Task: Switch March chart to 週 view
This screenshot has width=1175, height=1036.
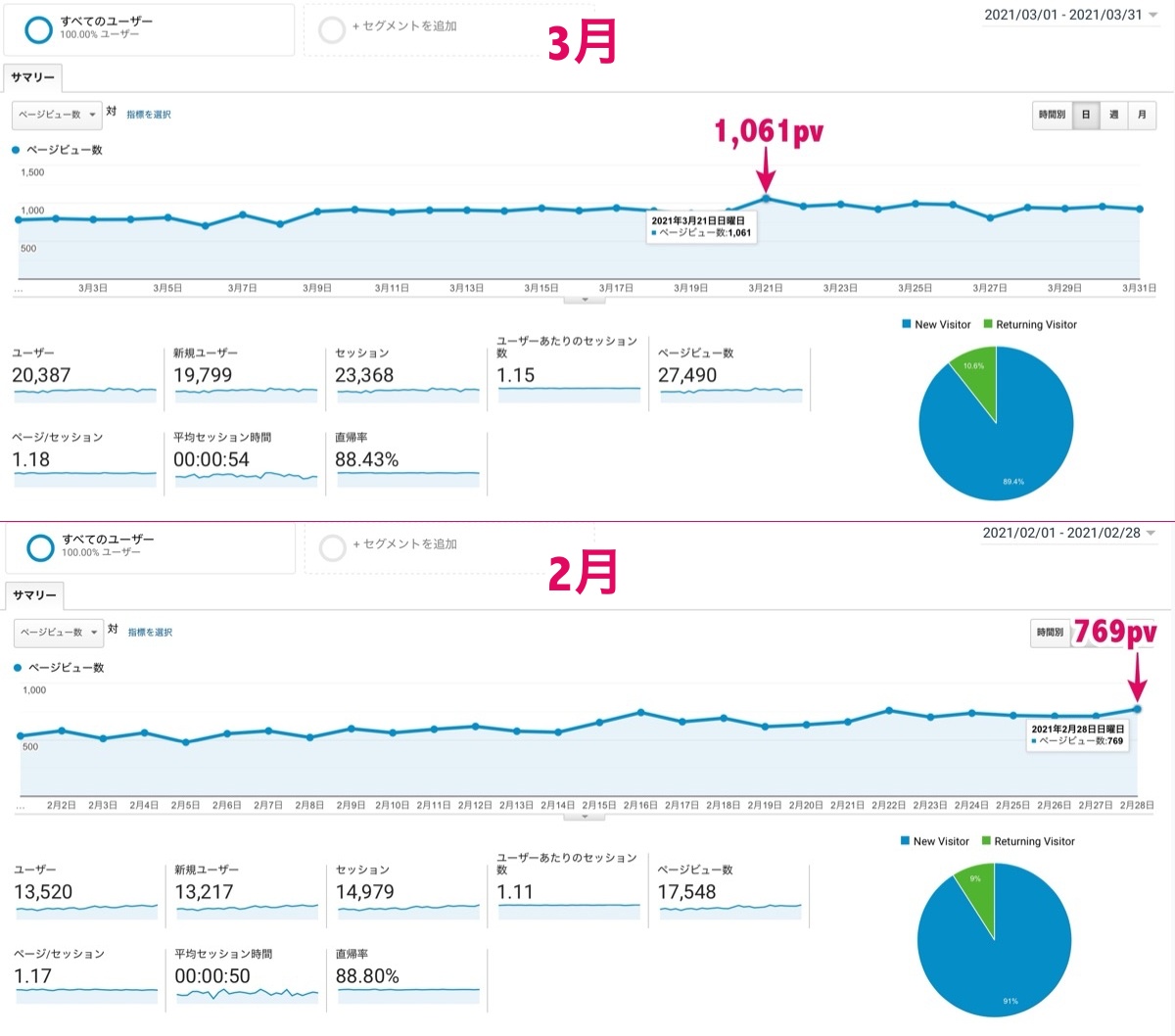Action: point(1113,115)
